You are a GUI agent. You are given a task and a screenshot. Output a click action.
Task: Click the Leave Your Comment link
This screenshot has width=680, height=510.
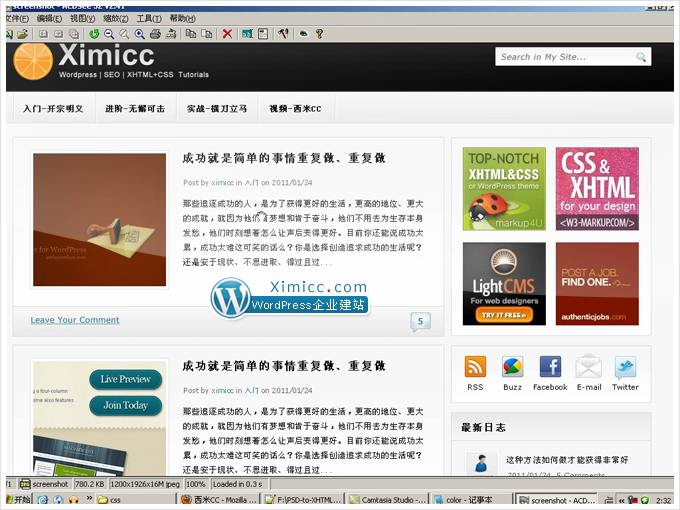75,320
